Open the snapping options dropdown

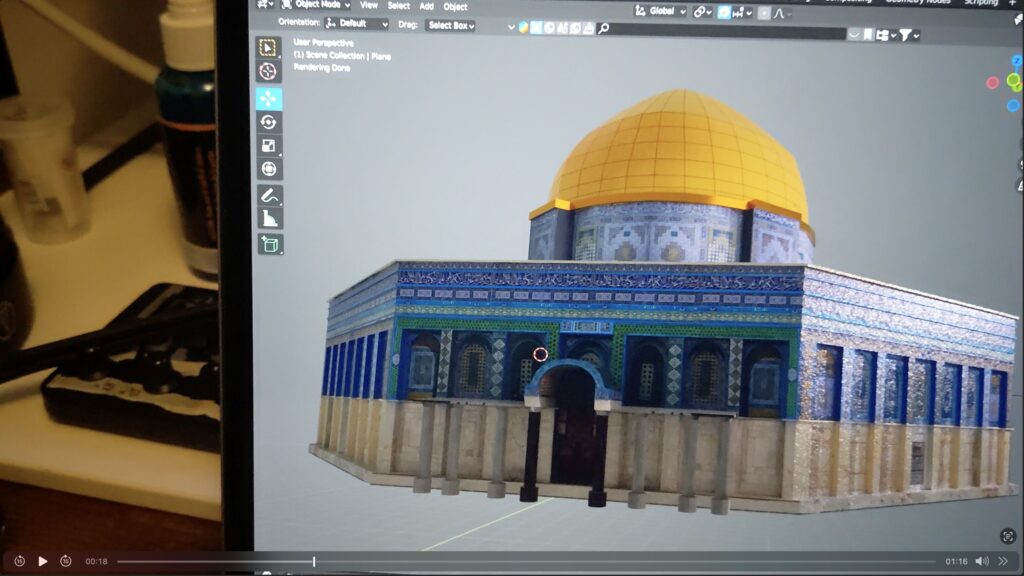pyautogui.click(x=742, y=12)
